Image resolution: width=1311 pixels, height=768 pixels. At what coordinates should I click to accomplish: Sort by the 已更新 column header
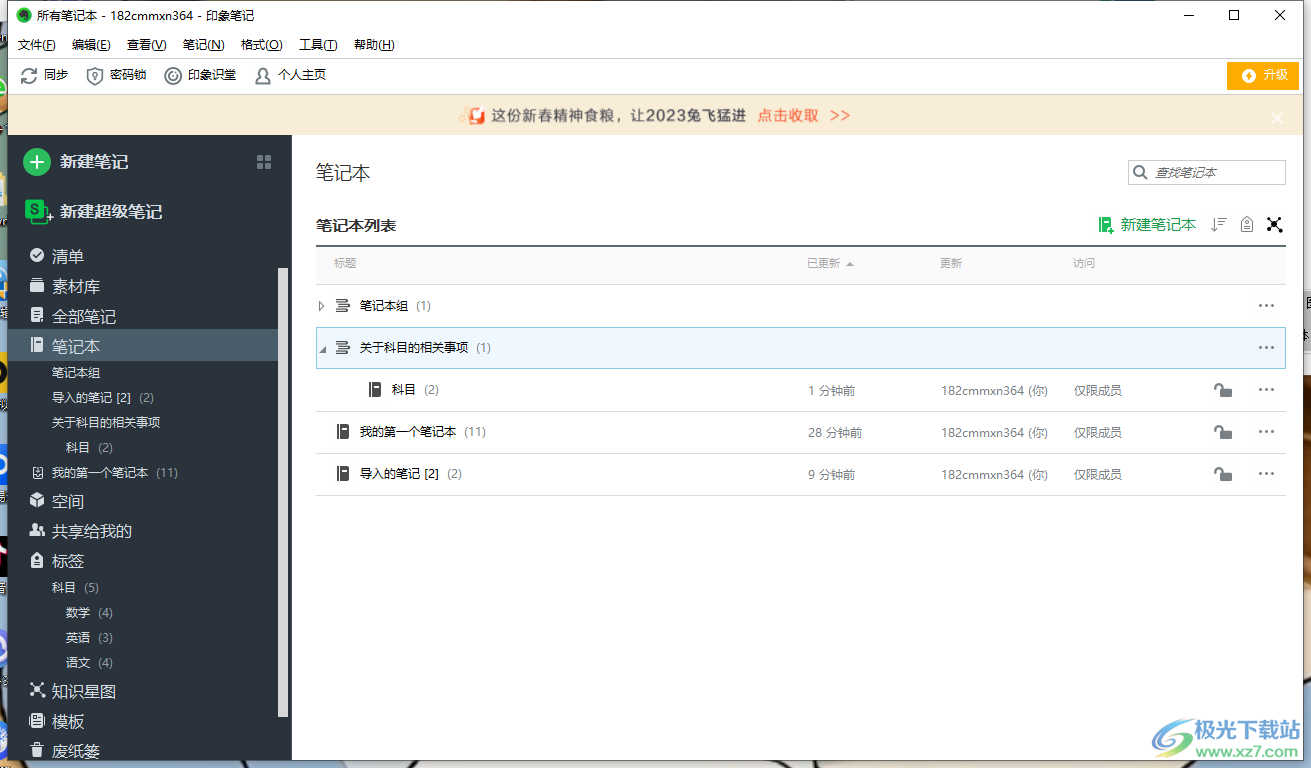830,264
